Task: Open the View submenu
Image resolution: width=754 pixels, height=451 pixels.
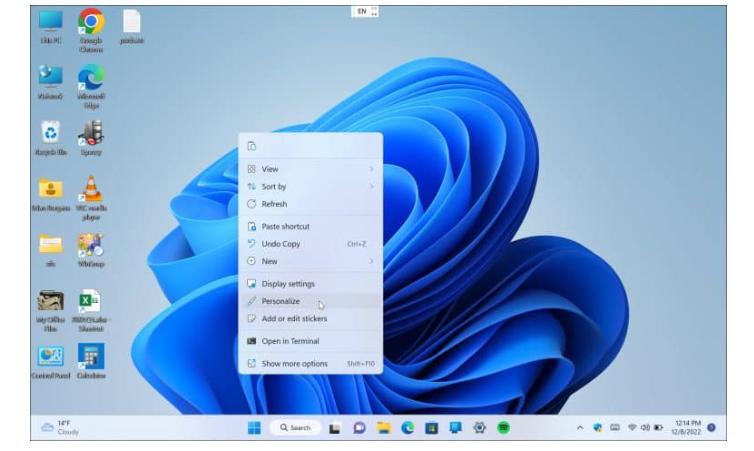Action: point(311,169)
